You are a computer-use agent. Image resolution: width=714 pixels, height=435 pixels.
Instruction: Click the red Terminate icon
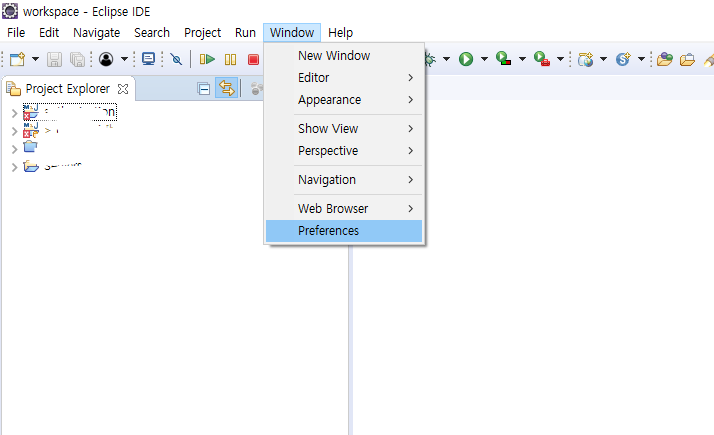coord(254,59)
